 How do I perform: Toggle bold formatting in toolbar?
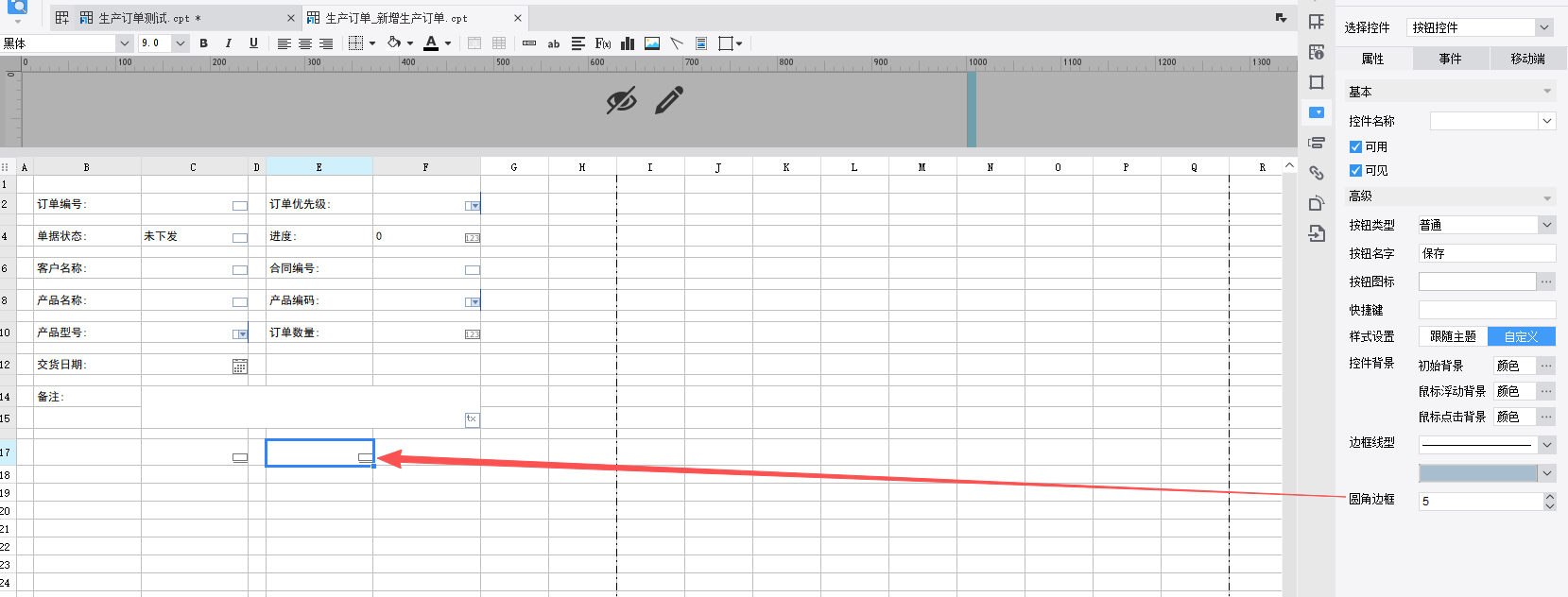[x=203, y=43]
